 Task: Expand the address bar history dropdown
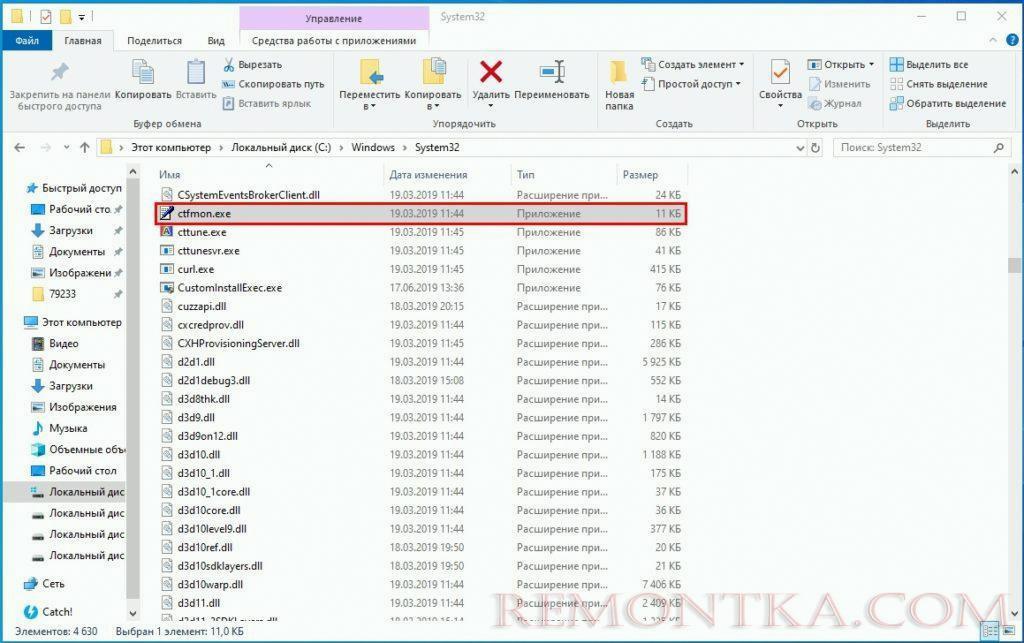coord(800,148)
